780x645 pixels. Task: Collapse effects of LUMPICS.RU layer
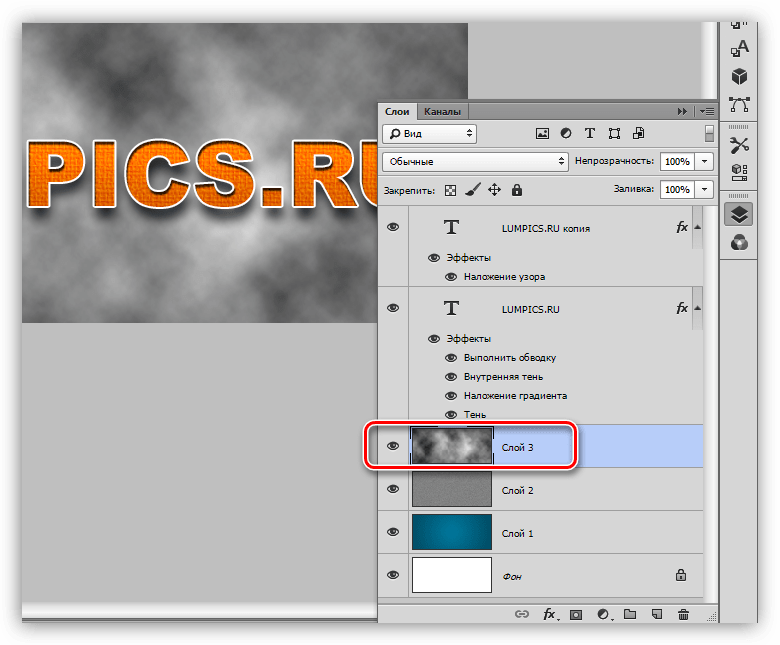[x=698, y=308]
